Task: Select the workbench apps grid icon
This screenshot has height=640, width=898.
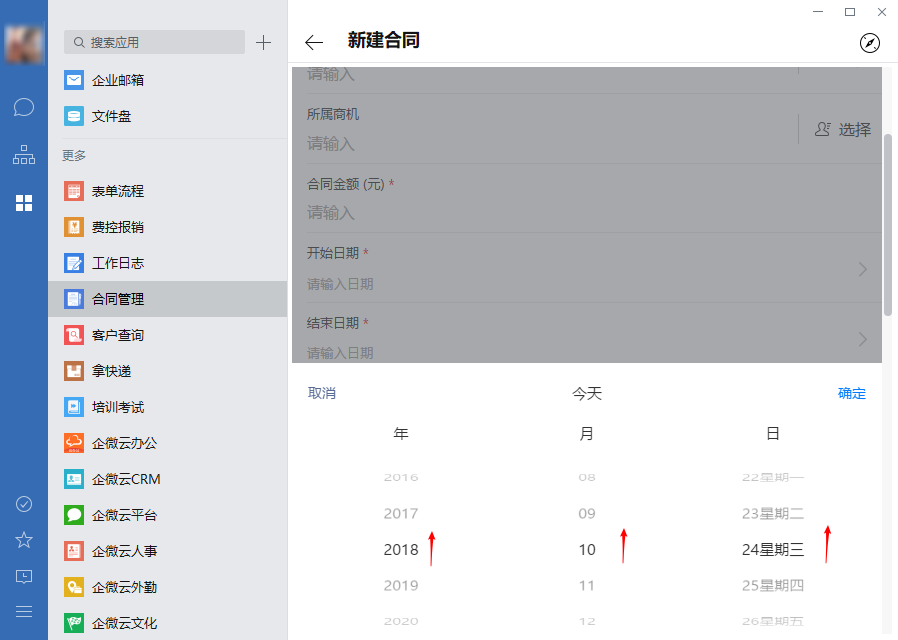Action: [24, 203]
